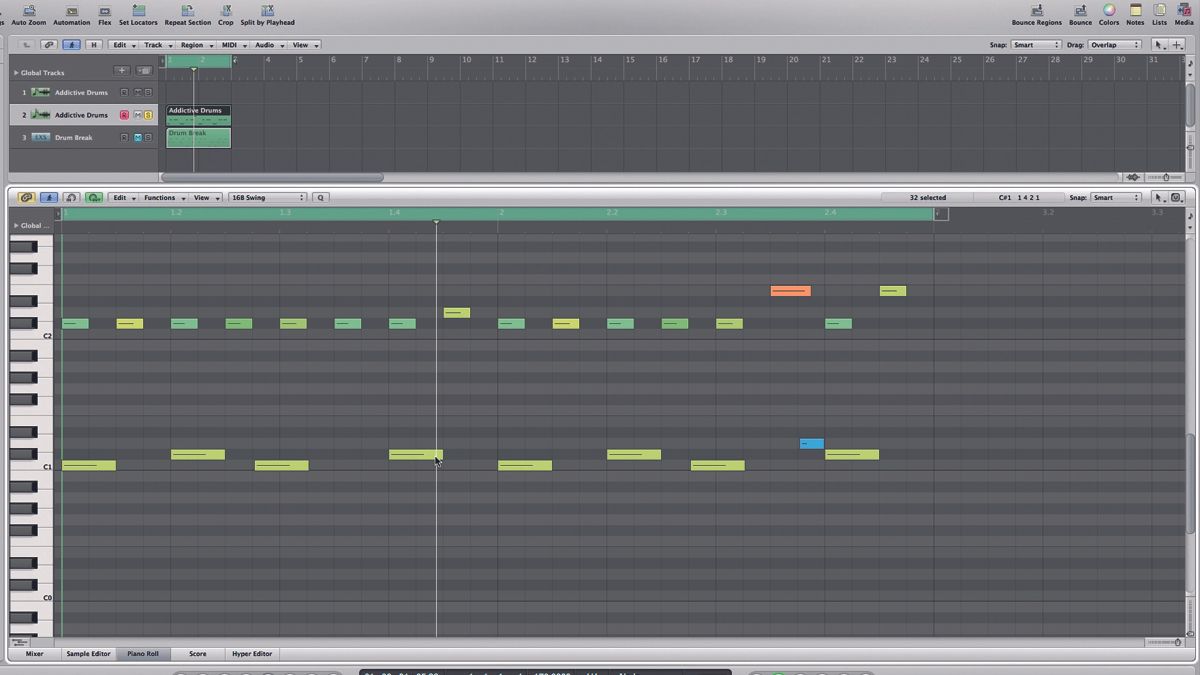Open the Arrange Audio menu
This screenshot has height=675, width=1200.
tap(267, 45)
